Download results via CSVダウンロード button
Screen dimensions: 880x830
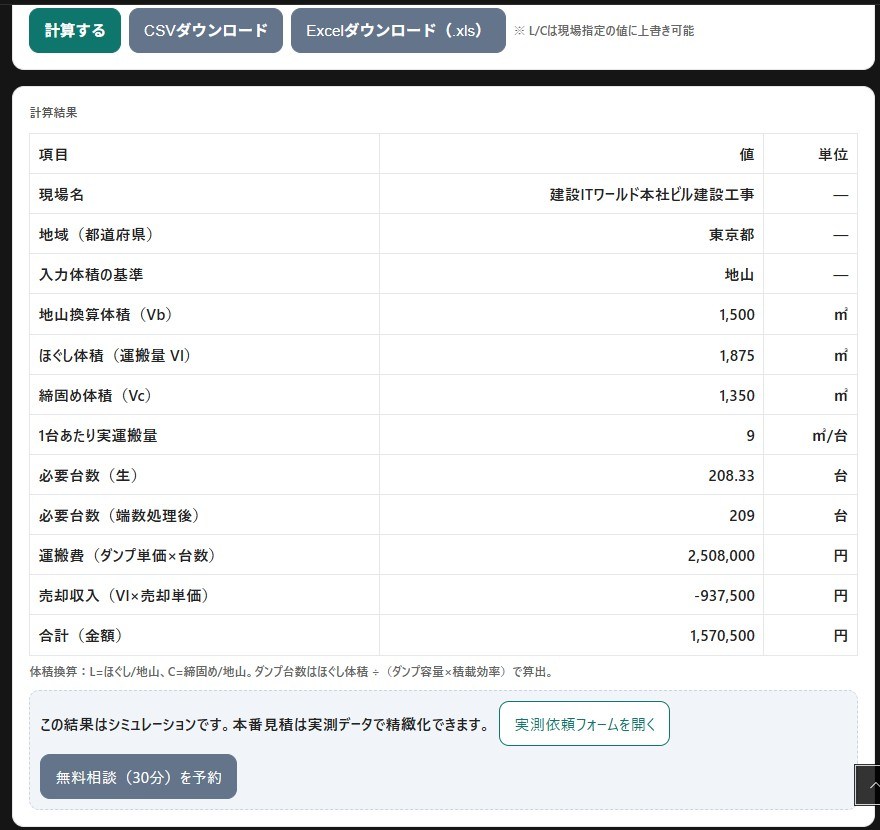tap(206, 30)
